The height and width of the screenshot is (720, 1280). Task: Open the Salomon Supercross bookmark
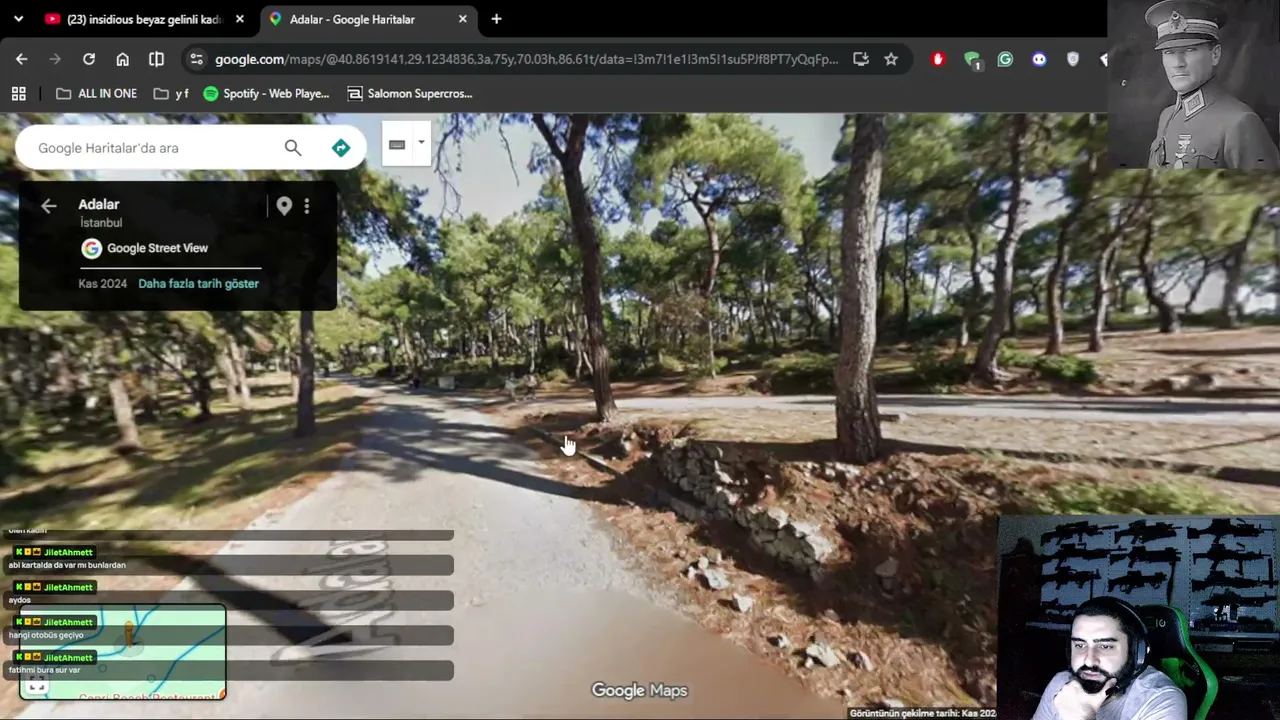coord(410,93)
